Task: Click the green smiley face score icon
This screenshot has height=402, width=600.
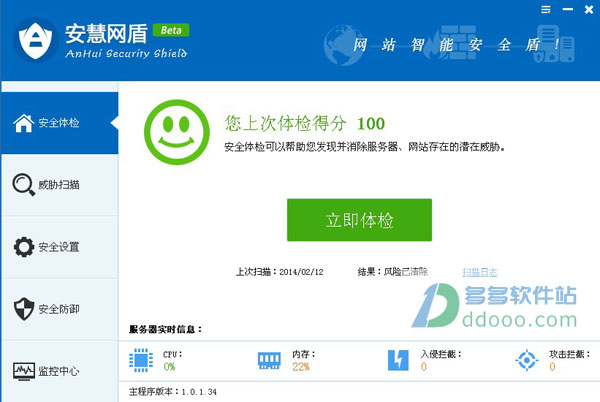Action: tap(177, 132)
